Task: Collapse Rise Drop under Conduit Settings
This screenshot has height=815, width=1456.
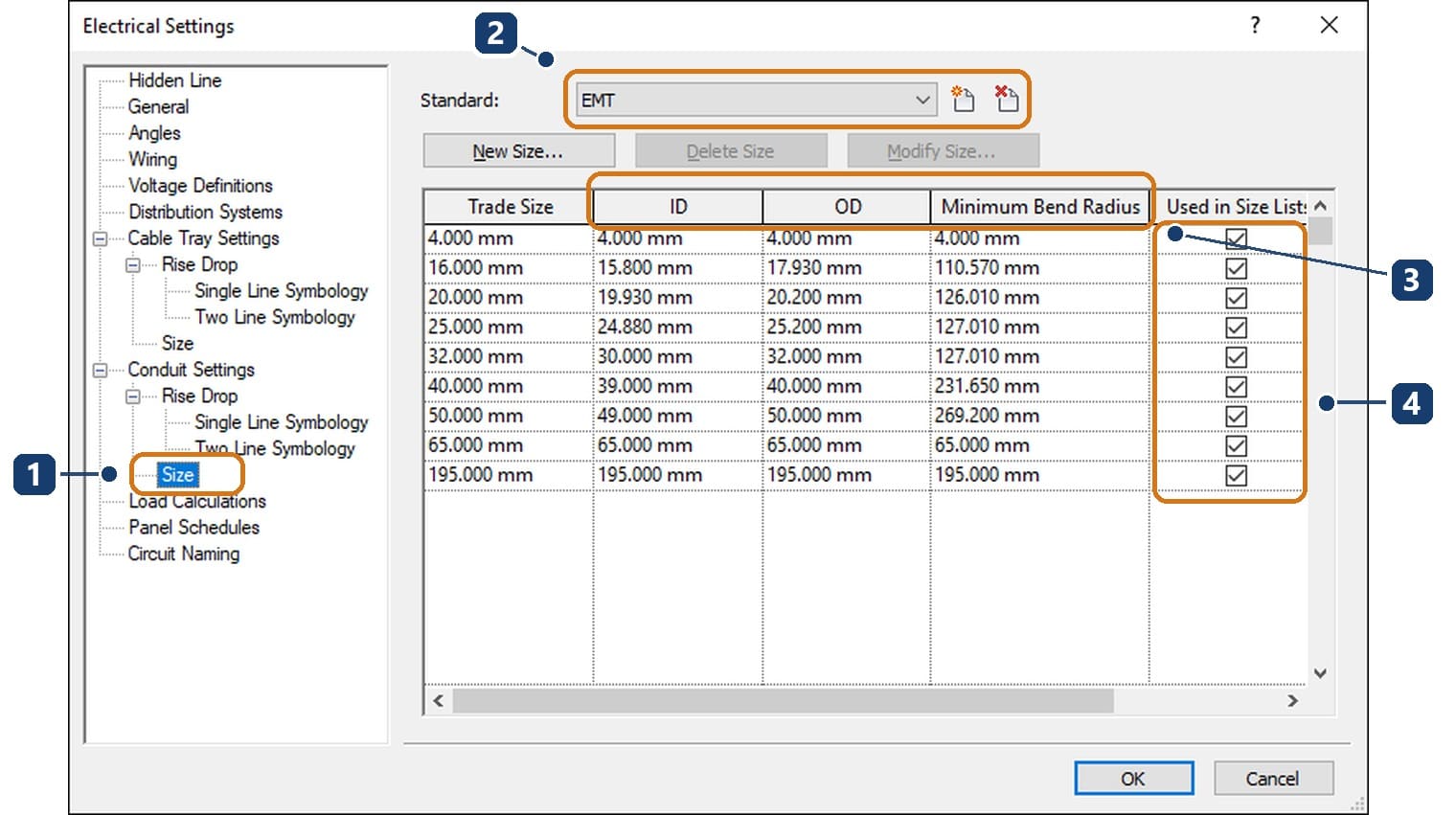Action: 133,396
